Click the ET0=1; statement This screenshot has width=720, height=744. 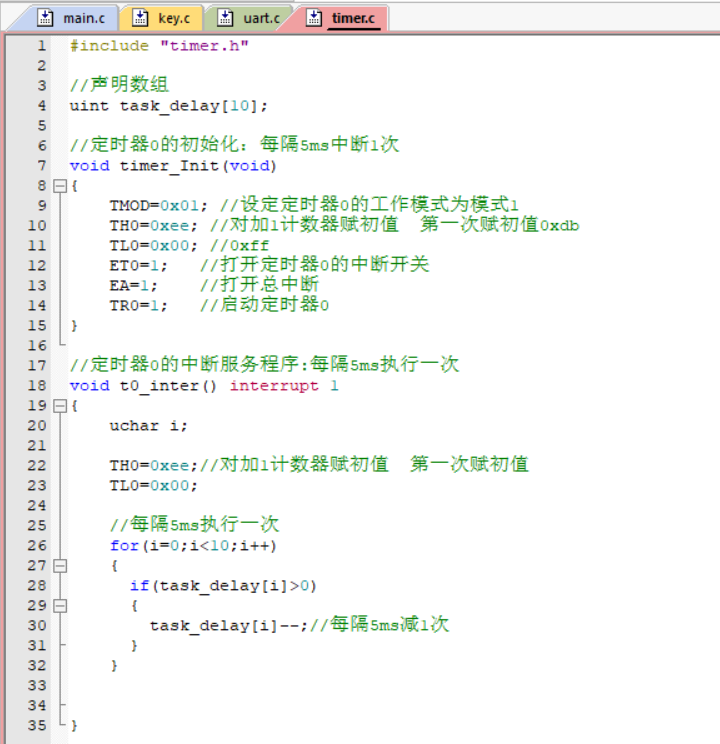tap(138, 266)
